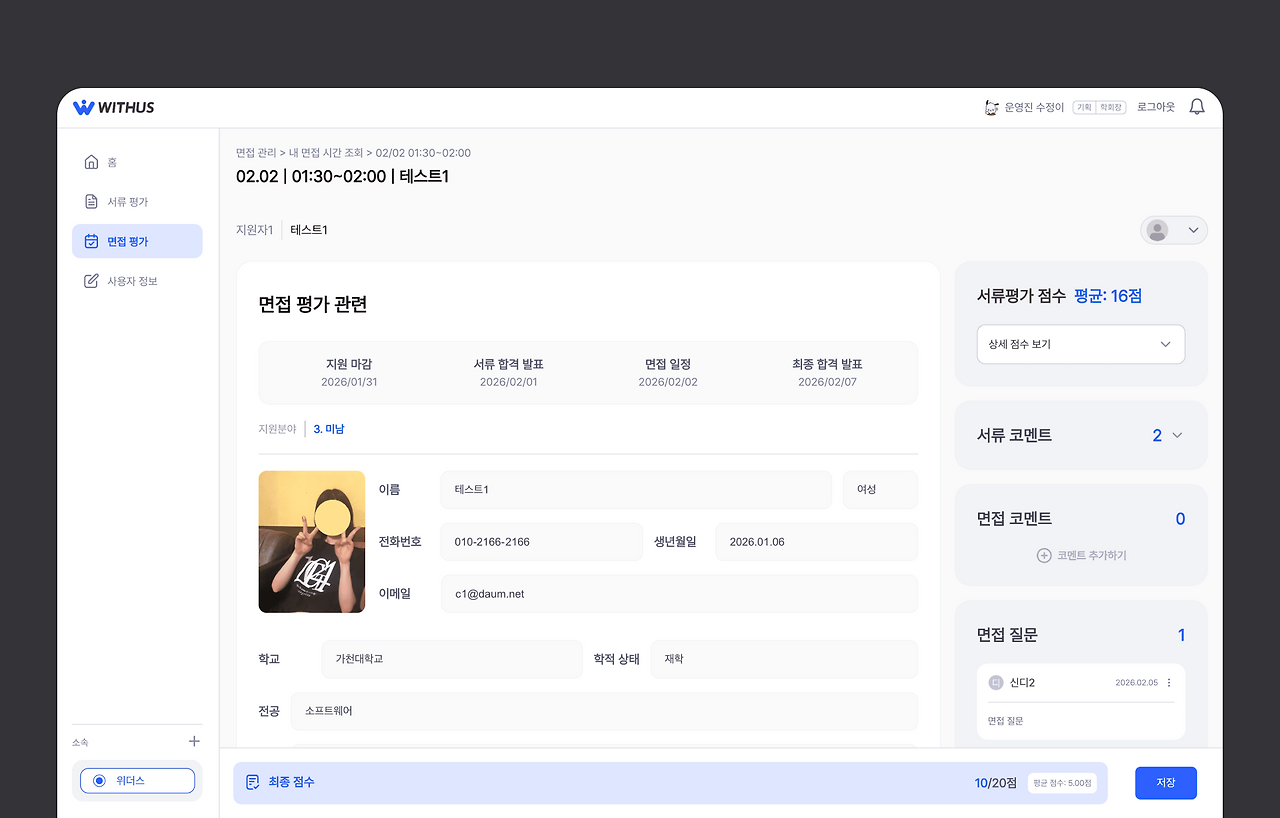Click 코멘트 추가하기 to add a comment
The width and height of the screenshot is (1280, 818).
point(1081,555)
